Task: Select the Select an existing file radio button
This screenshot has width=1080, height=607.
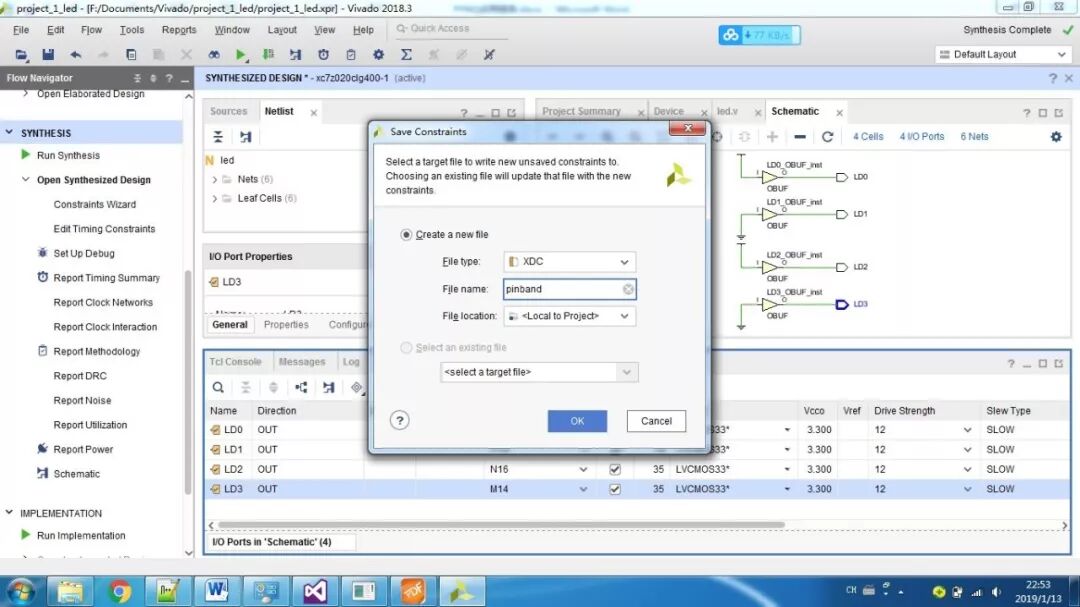Action: pyautogui.click(x=406, y=348)
